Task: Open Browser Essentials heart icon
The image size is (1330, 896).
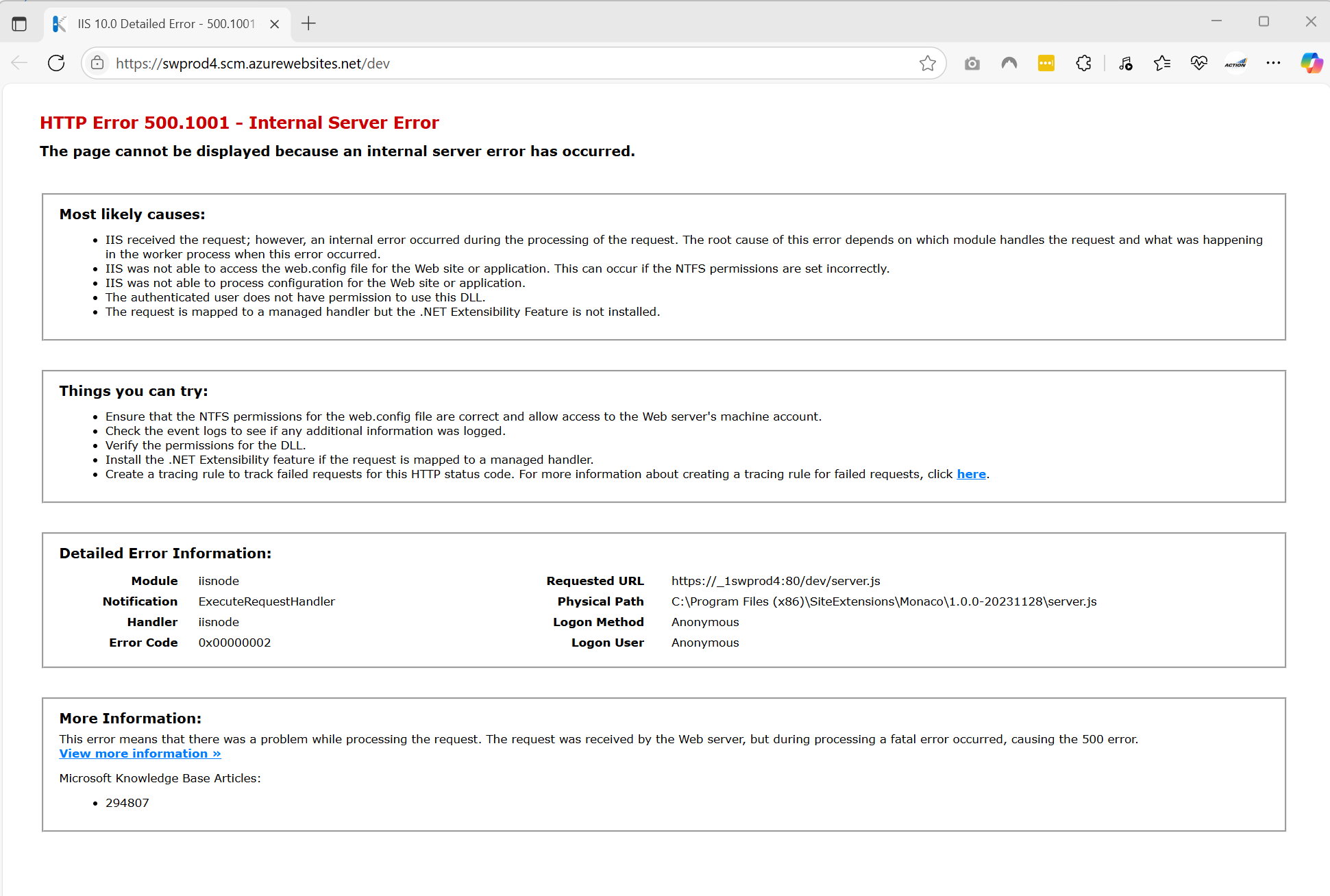Action: pyautogui.click(x=1198, y=62)
